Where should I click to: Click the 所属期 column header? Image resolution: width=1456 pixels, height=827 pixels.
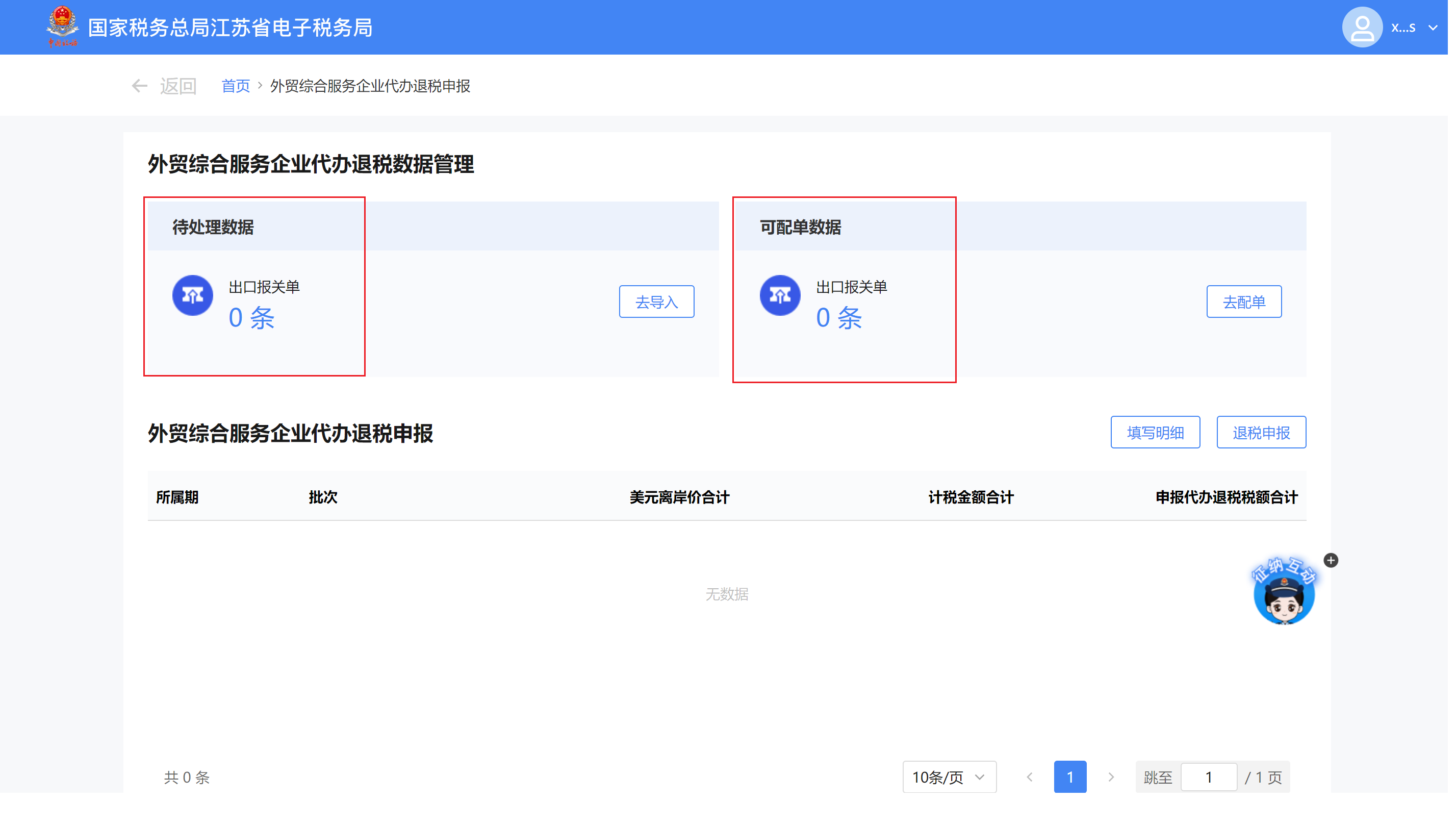tap(177, 497)
